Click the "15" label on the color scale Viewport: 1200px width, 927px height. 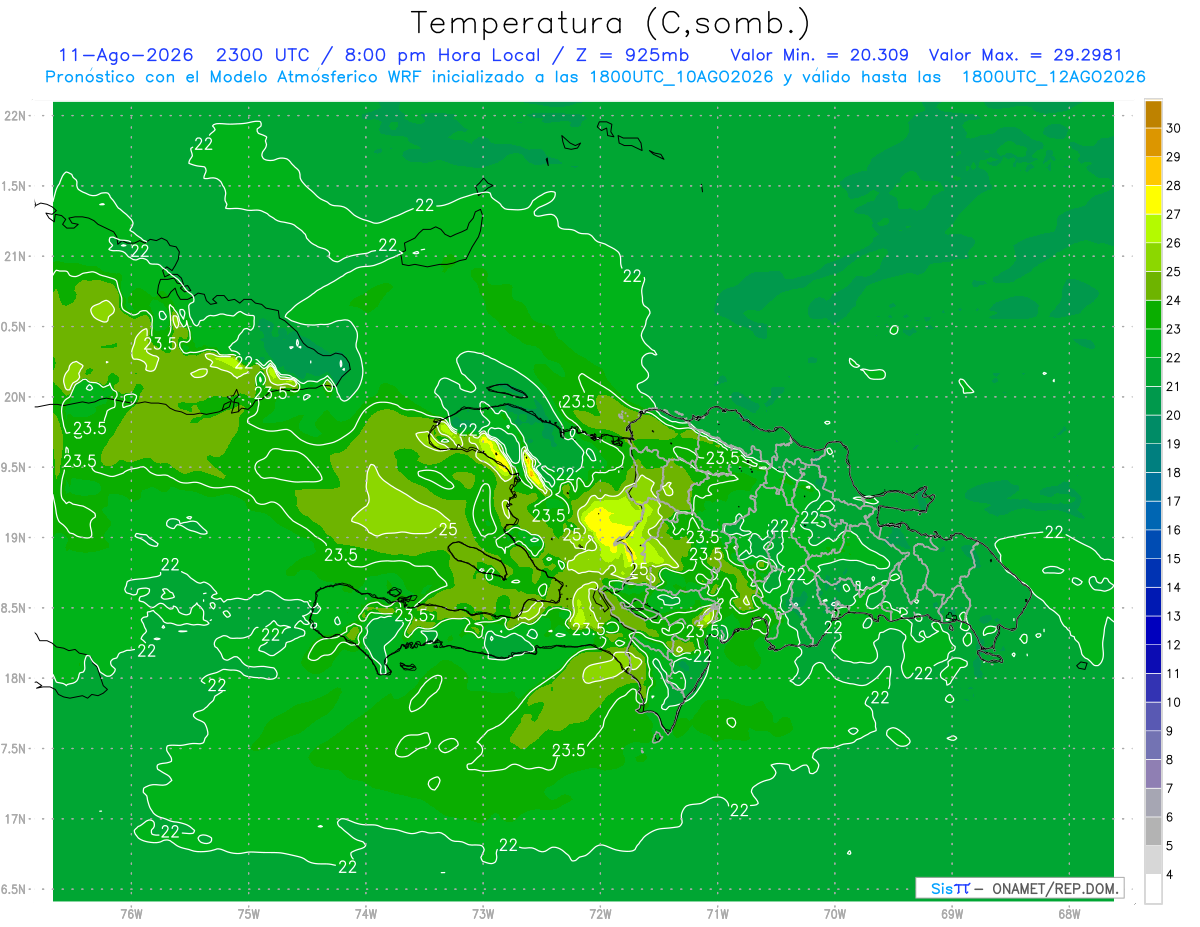[1173, 559]
